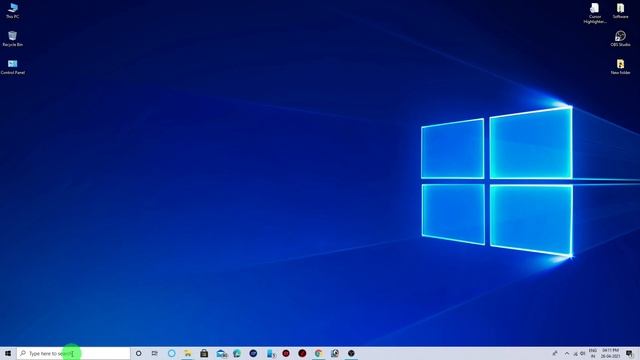Open the Mail app on the taskbar
The height and width of the screenshot is (360, 640).
point(221,353)
